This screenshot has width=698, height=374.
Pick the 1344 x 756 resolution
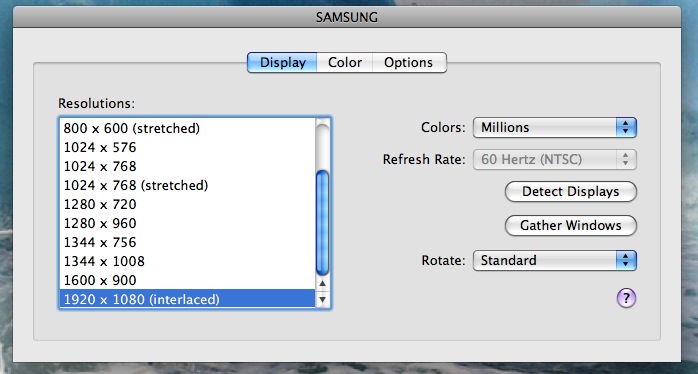pos(187,242)
